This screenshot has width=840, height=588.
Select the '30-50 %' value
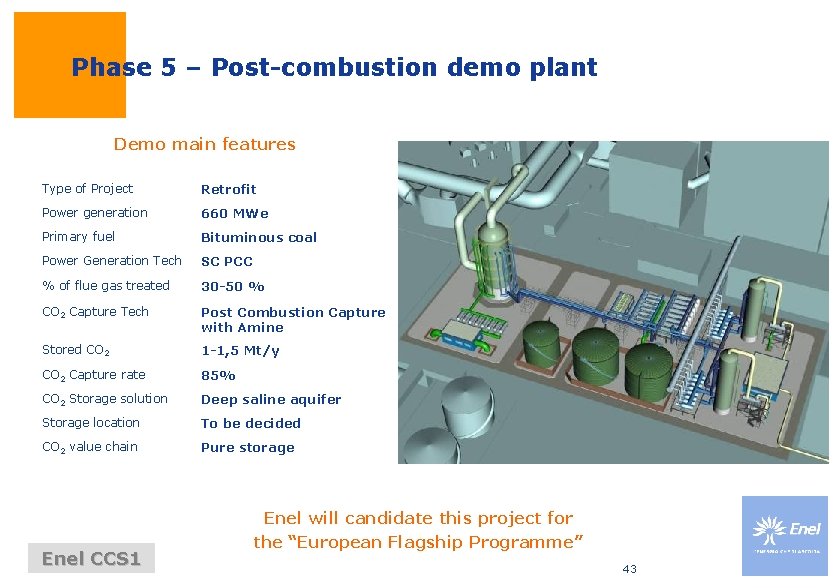tap(232, 287)
